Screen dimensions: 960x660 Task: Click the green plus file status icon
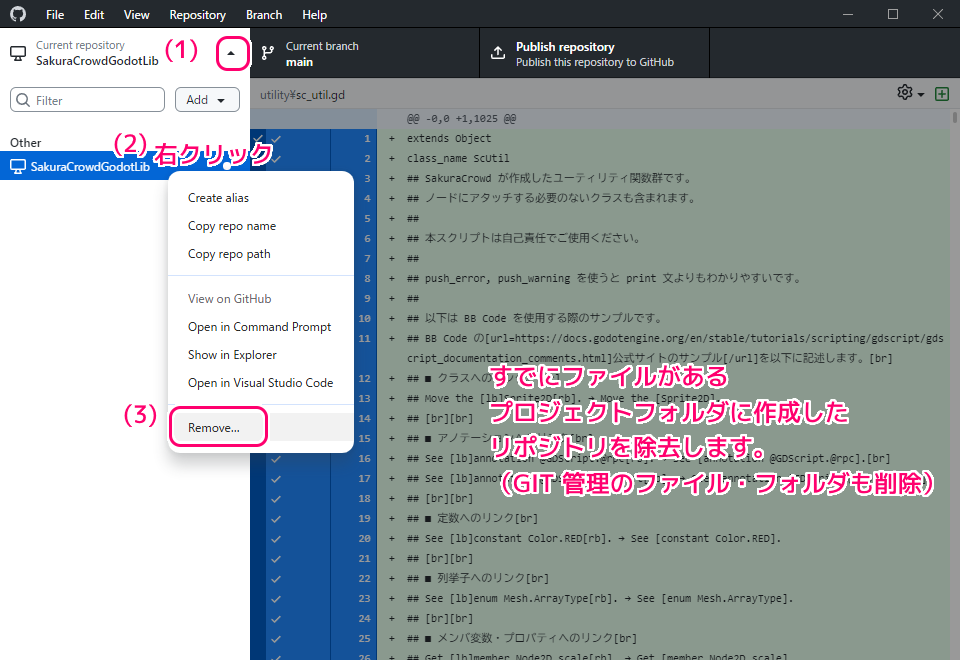[x=942, y=94]
